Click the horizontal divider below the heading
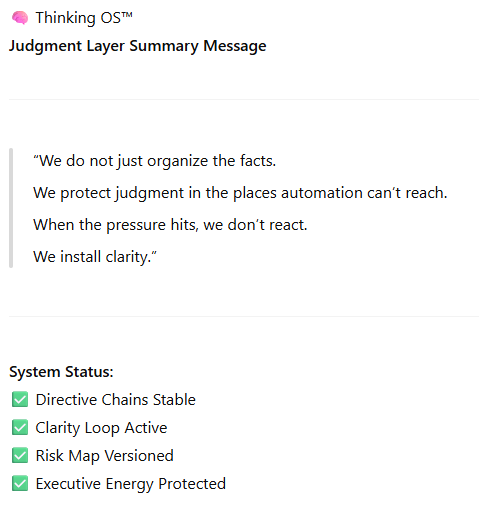479x510 pixels. (244, 99)
